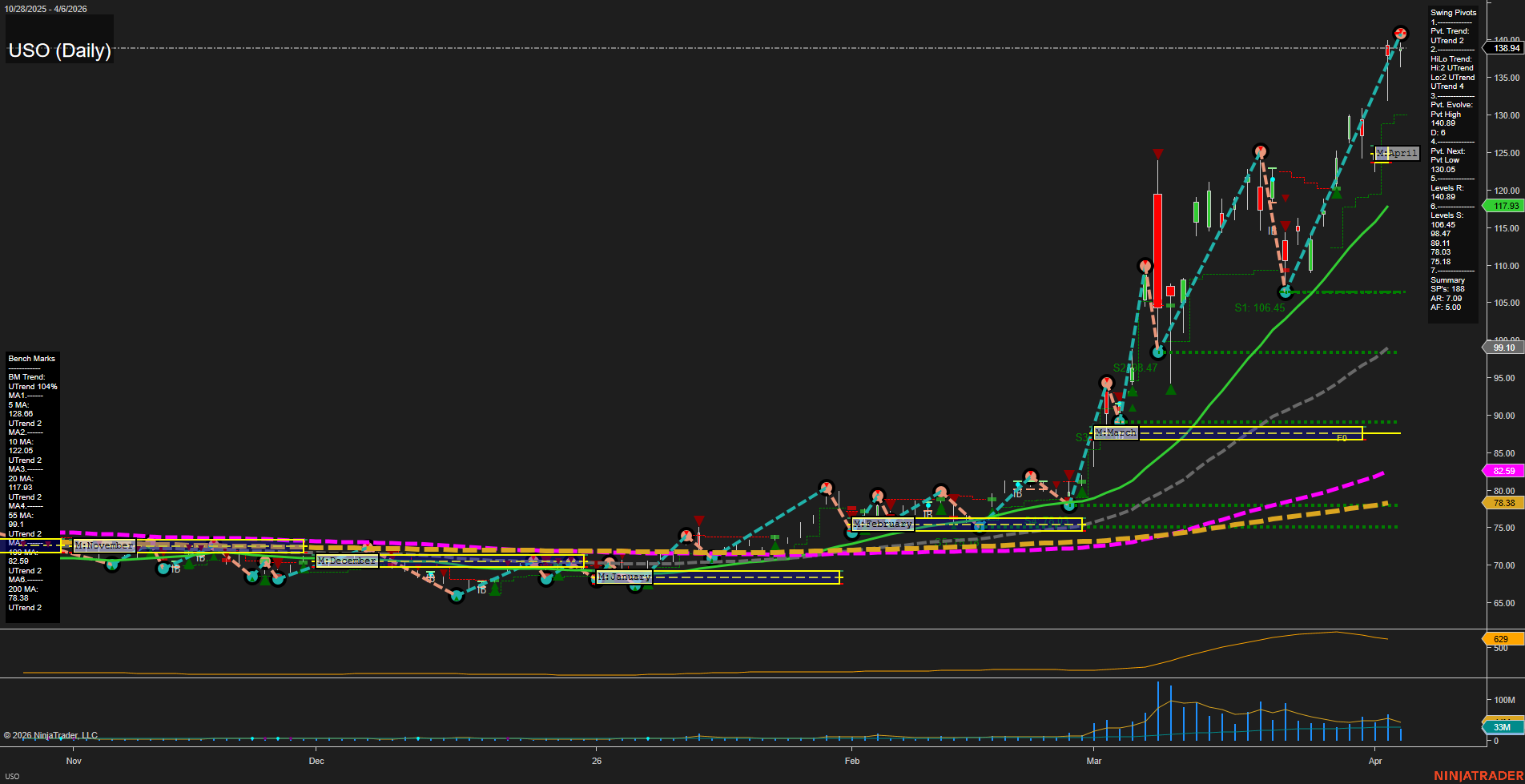Select the M:March monthly level label
The height and width of the screenshot is (784, 1525).
click(x=1116, y=432)
